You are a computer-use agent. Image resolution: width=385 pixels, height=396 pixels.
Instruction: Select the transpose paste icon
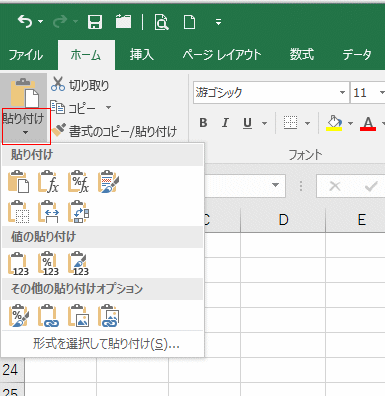(x=78, y=211)
